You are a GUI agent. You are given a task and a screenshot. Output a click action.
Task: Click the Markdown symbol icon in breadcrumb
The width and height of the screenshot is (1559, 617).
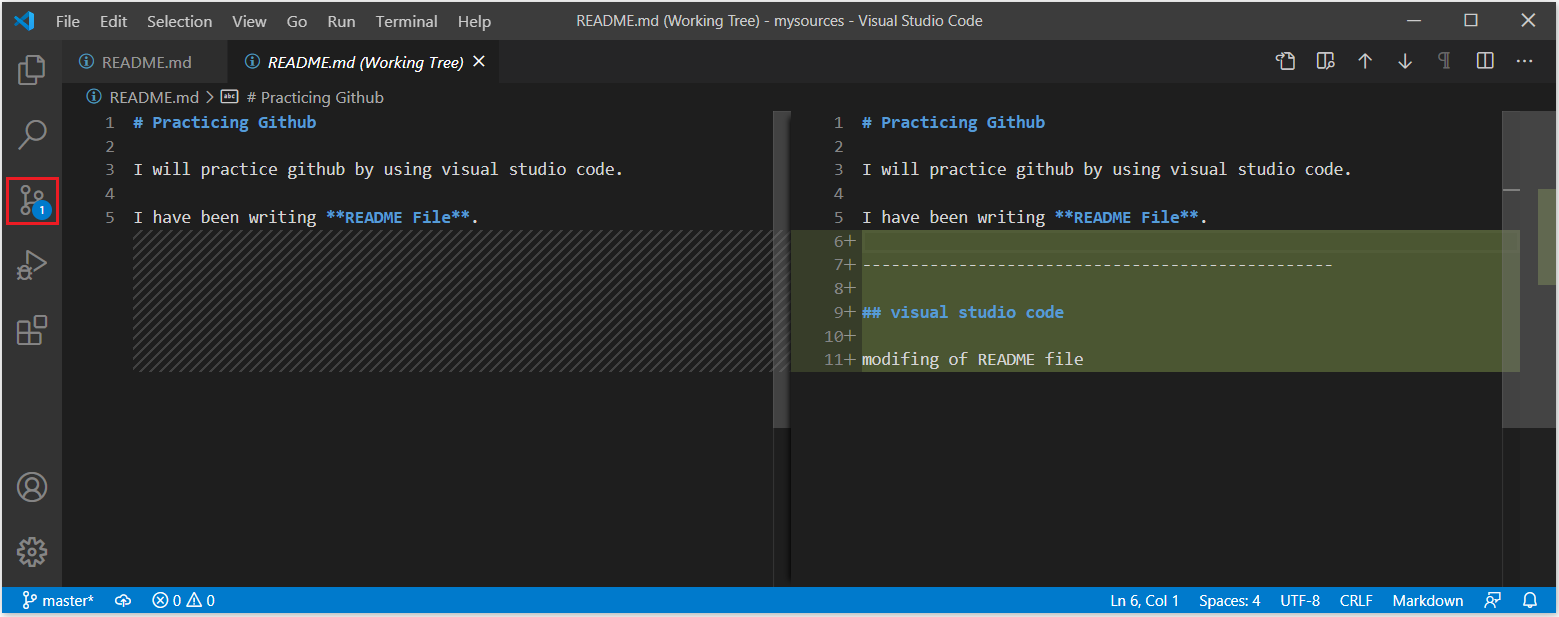(x=229, y=97)
